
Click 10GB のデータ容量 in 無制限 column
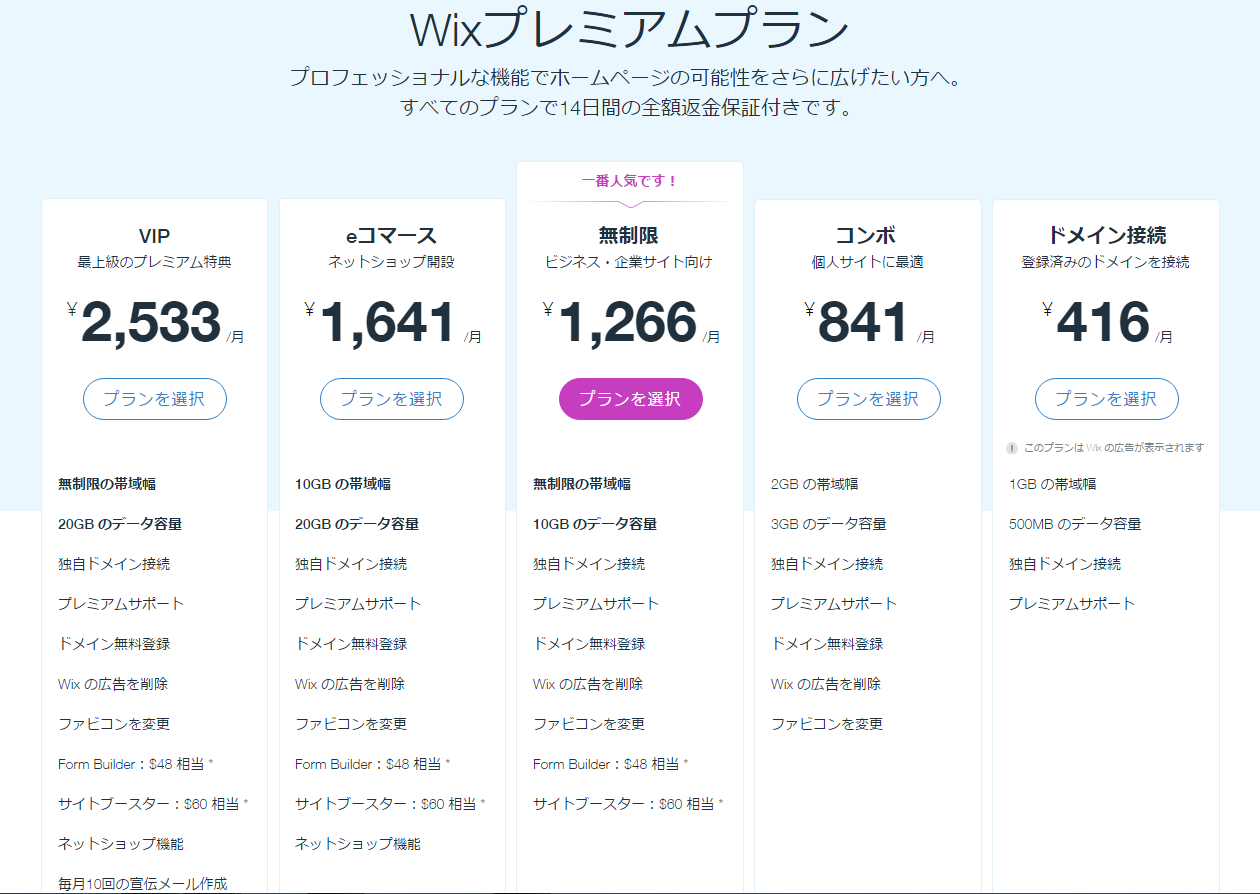coord(595,524)
